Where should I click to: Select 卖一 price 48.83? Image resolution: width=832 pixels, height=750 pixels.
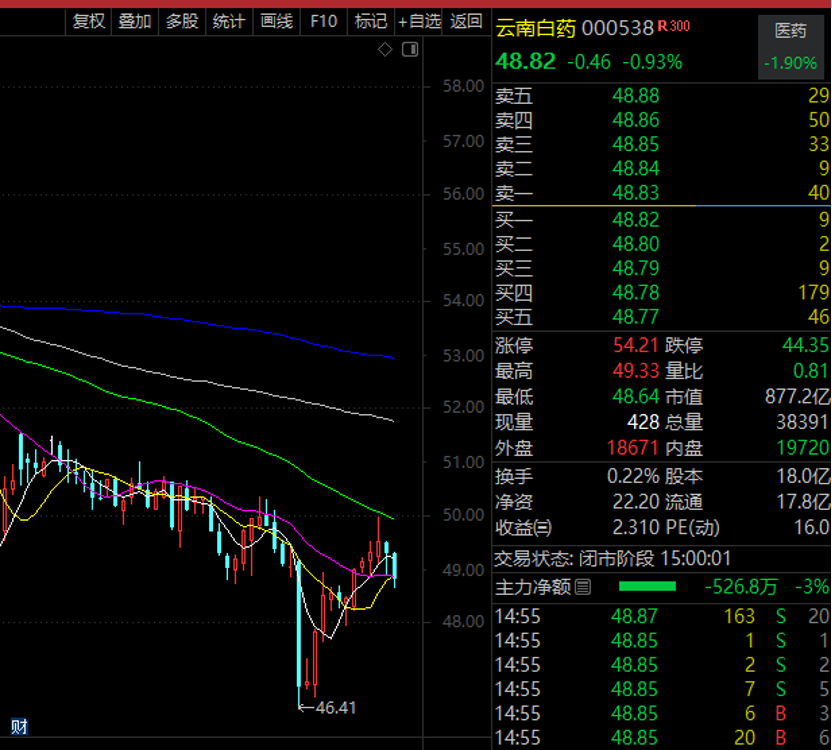(636, 193)
